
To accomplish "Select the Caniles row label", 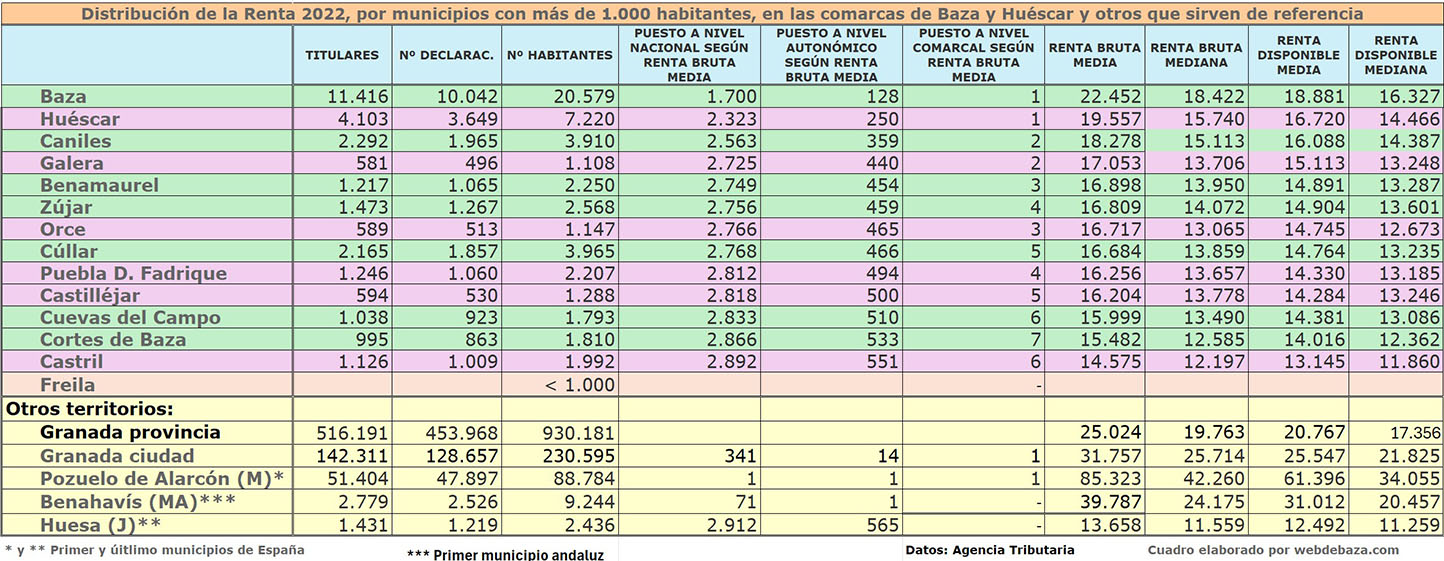I will (x=75, y=141).
